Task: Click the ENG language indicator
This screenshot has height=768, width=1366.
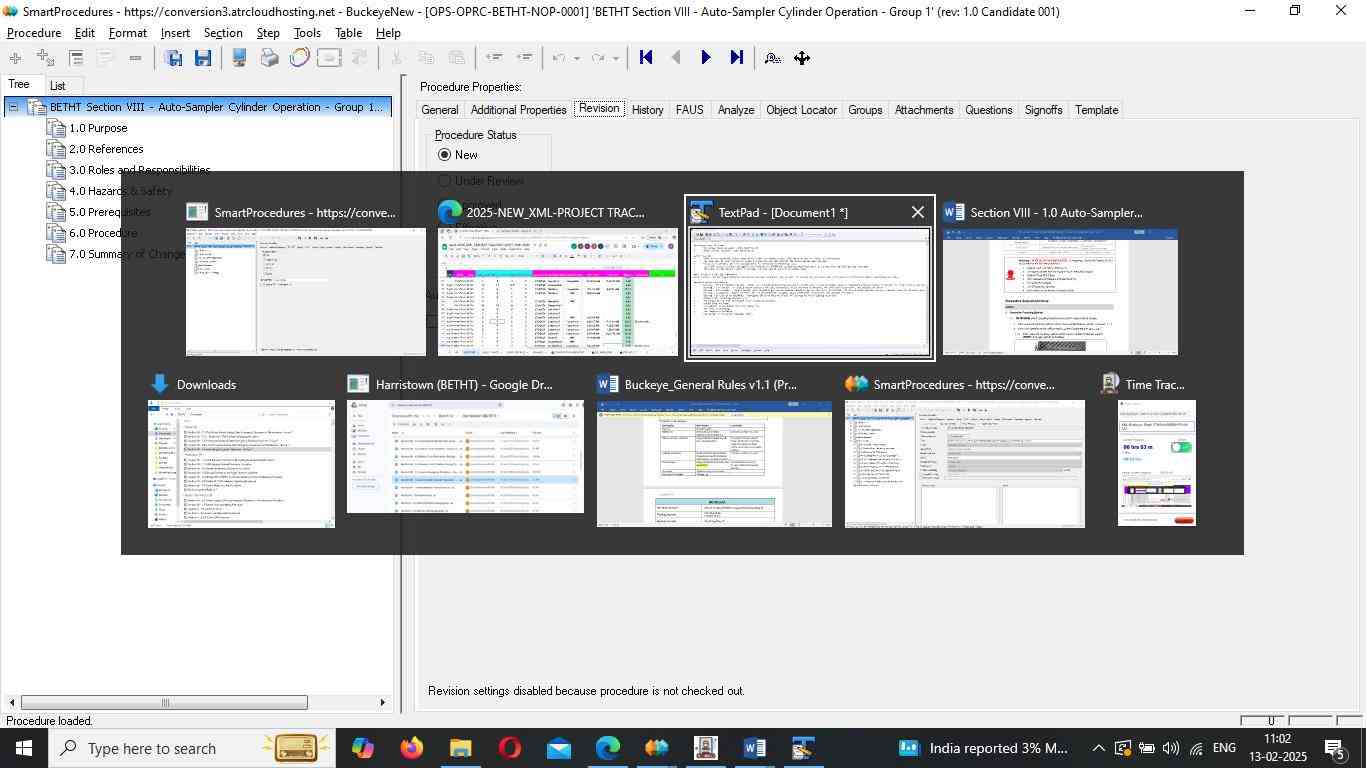Action: 1224,748
